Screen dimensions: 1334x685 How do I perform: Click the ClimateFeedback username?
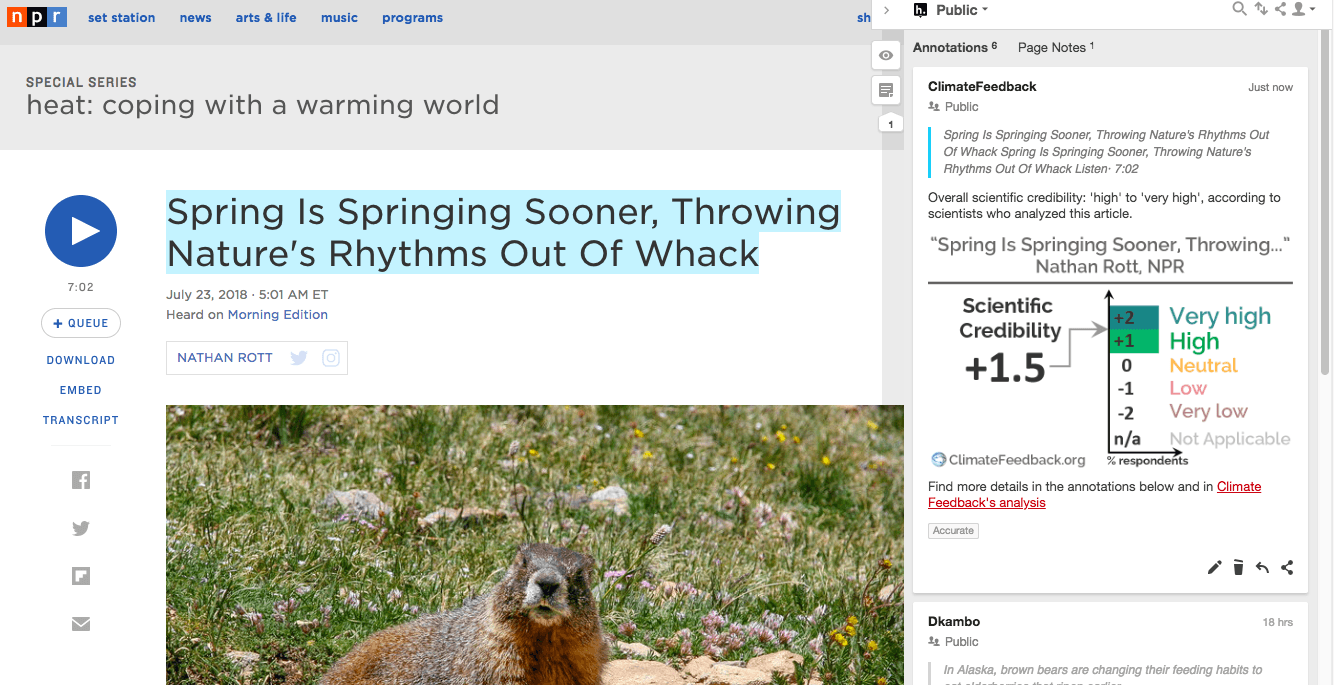pos(982,87)
